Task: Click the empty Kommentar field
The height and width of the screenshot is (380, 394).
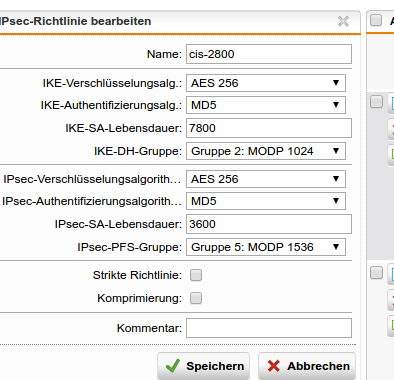Action: [x=269, y=328]
